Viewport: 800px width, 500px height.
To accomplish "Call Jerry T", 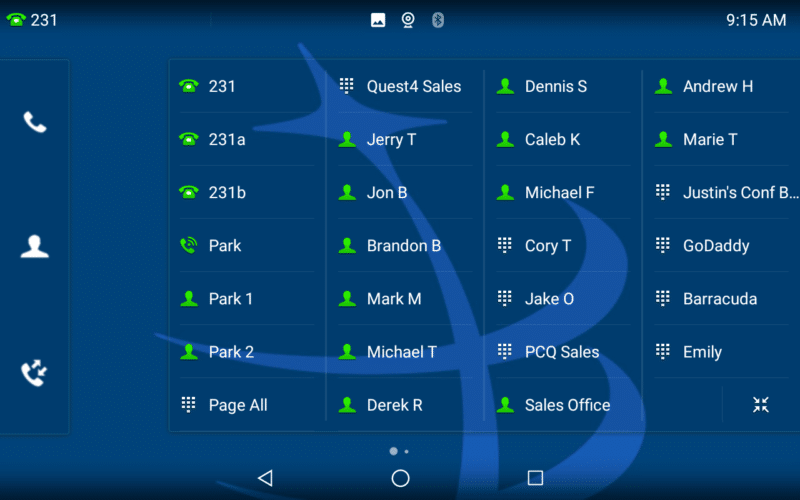I will pos(405,139).
